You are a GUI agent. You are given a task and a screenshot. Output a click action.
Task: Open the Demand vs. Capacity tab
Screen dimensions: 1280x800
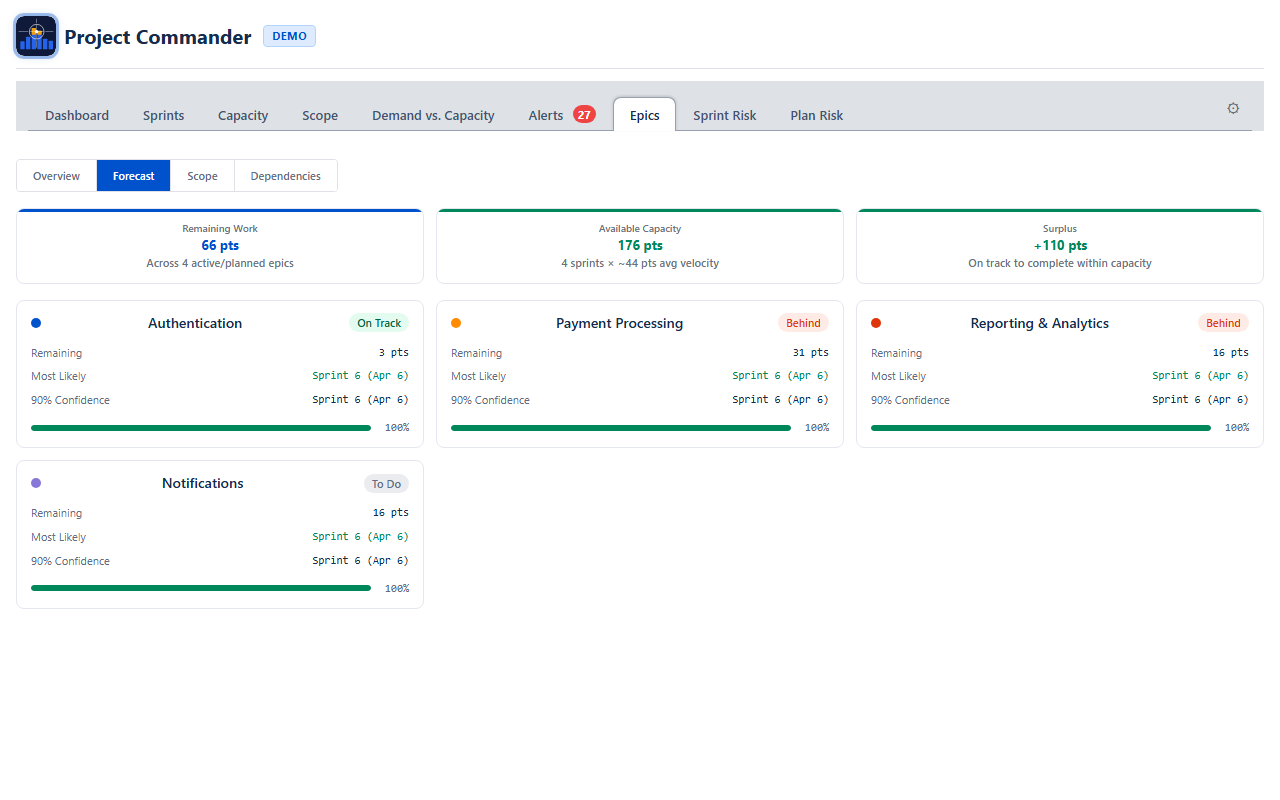[x=433, y=115]
